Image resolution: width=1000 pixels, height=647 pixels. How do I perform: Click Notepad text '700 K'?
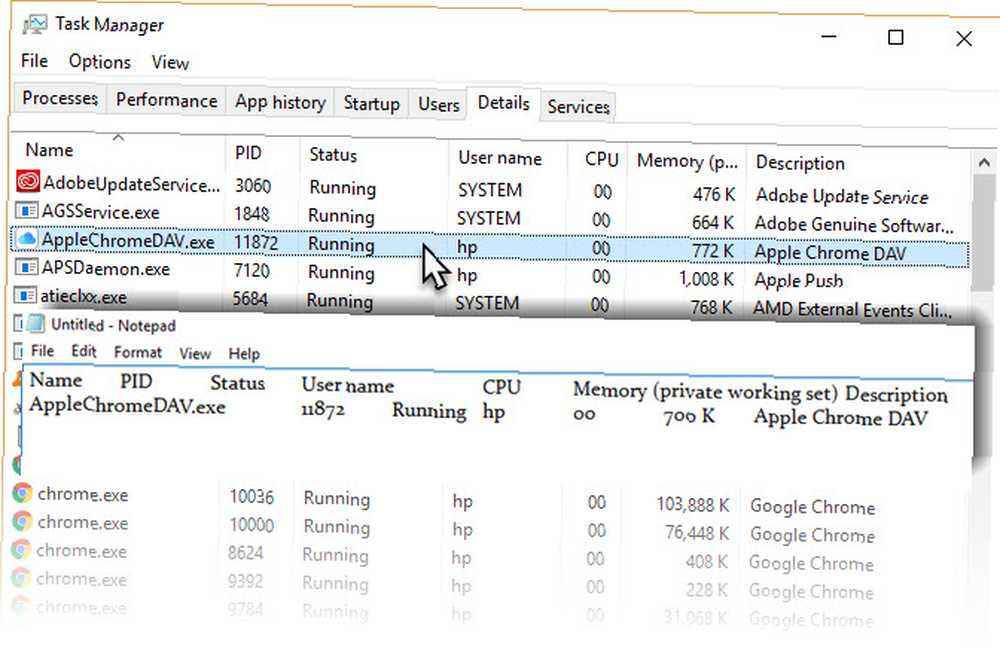(689, 417)
